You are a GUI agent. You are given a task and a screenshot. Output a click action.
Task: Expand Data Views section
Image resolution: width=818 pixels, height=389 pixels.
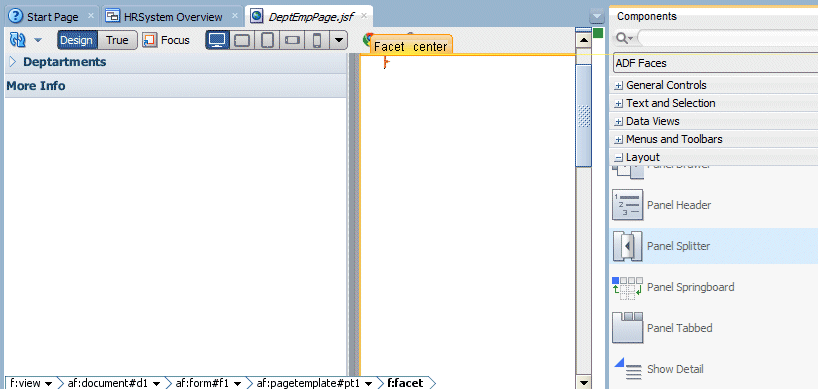point(619,122)
